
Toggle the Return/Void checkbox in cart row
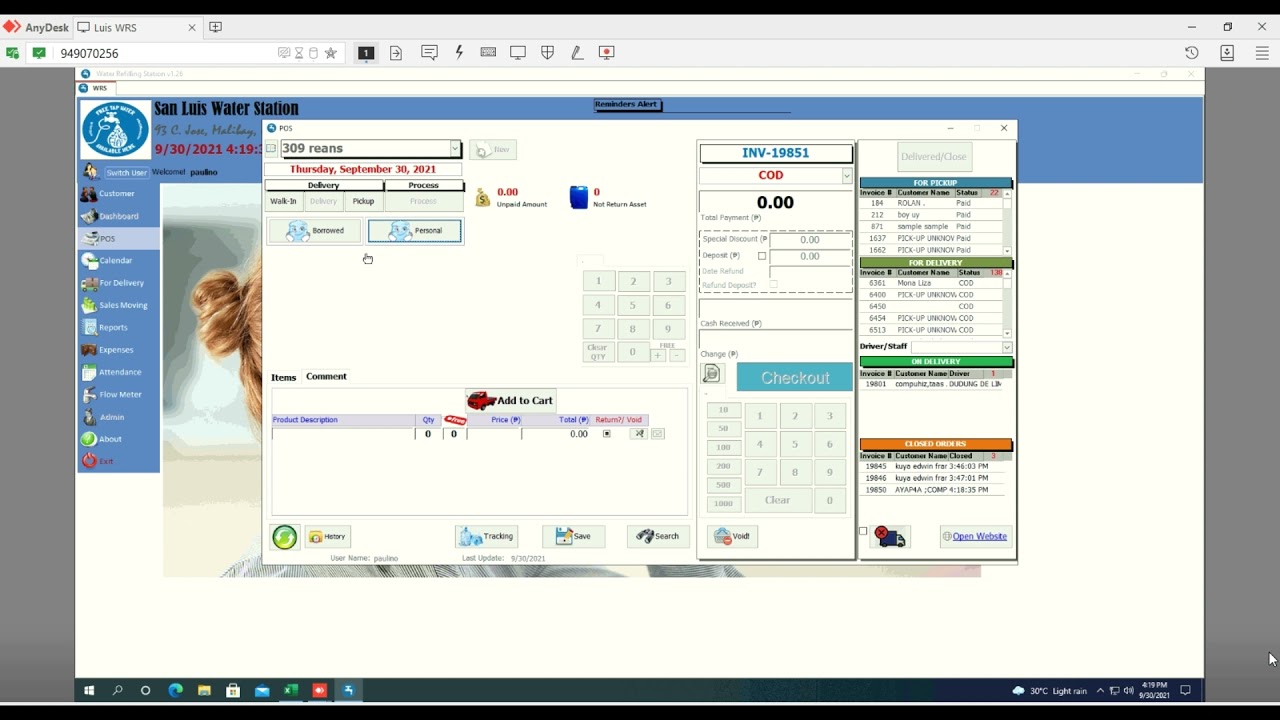point(606,434)
